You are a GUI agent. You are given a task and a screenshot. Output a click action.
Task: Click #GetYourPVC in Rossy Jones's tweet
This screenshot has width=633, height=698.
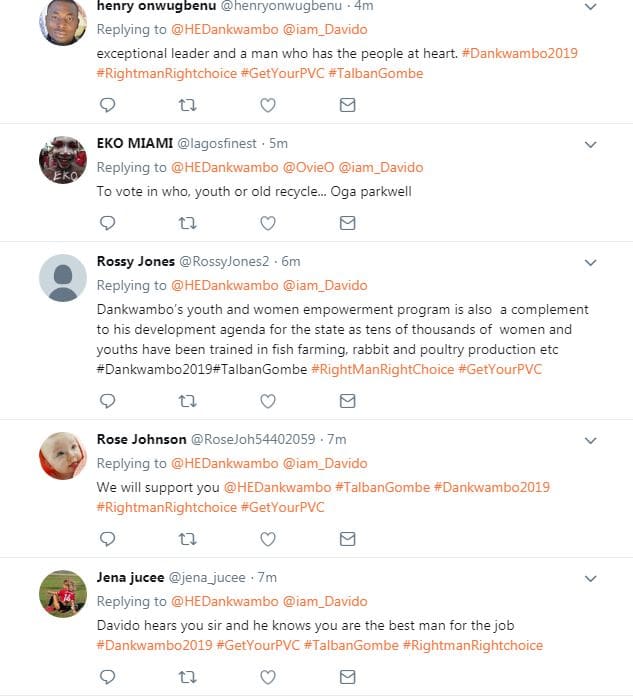click(x=502, y=370)
